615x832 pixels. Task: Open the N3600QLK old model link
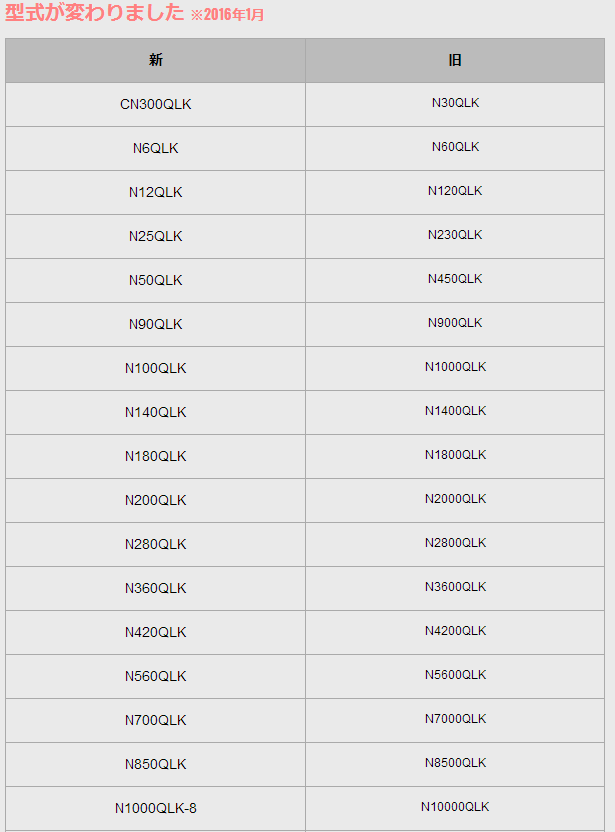point(455,587)
